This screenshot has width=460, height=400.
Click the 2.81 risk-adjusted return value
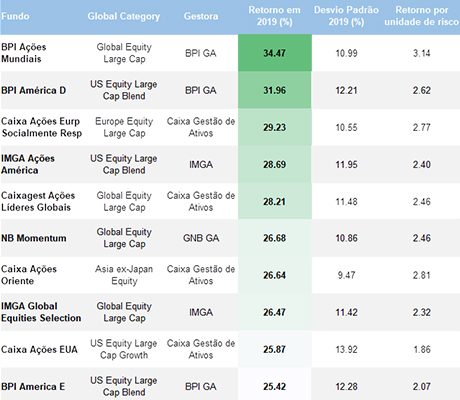[x=422, y=275]
